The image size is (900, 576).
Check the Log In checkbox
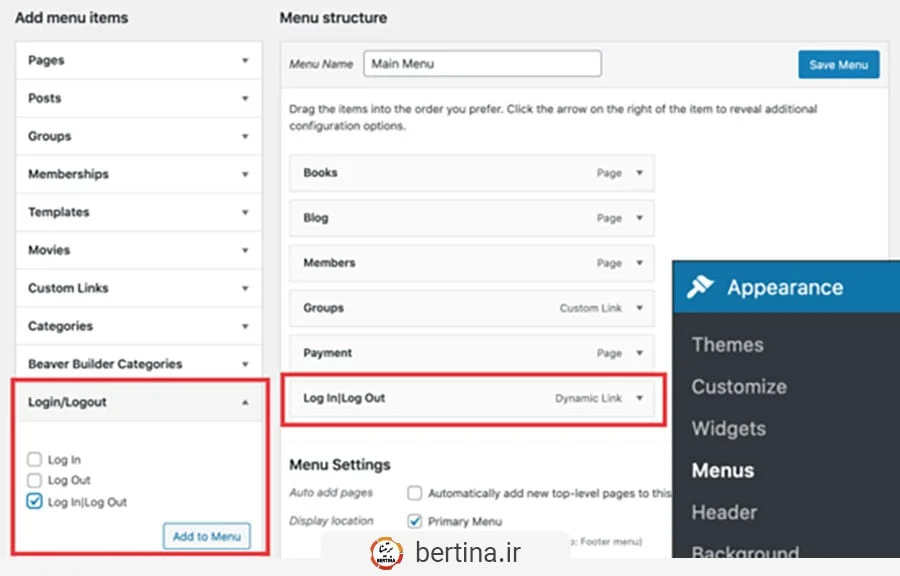(x=35, y=460)
